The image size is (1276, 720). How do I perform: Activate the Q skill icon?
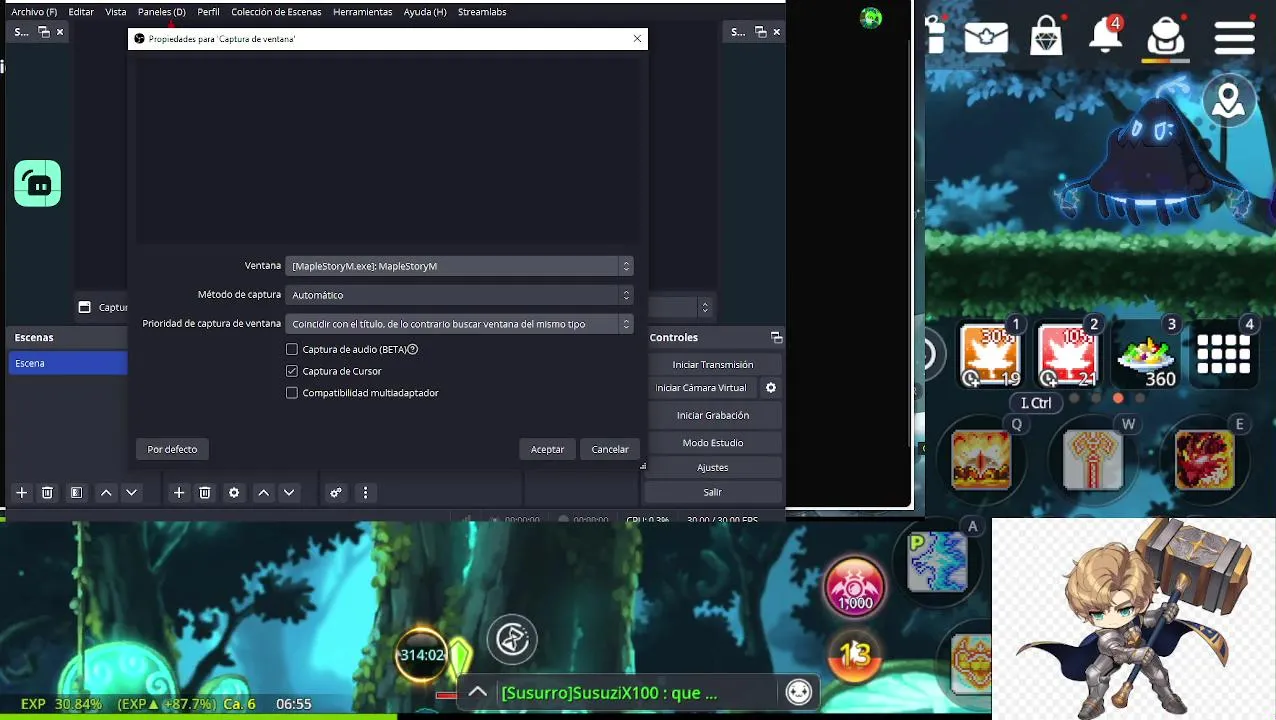coord(981,459)
